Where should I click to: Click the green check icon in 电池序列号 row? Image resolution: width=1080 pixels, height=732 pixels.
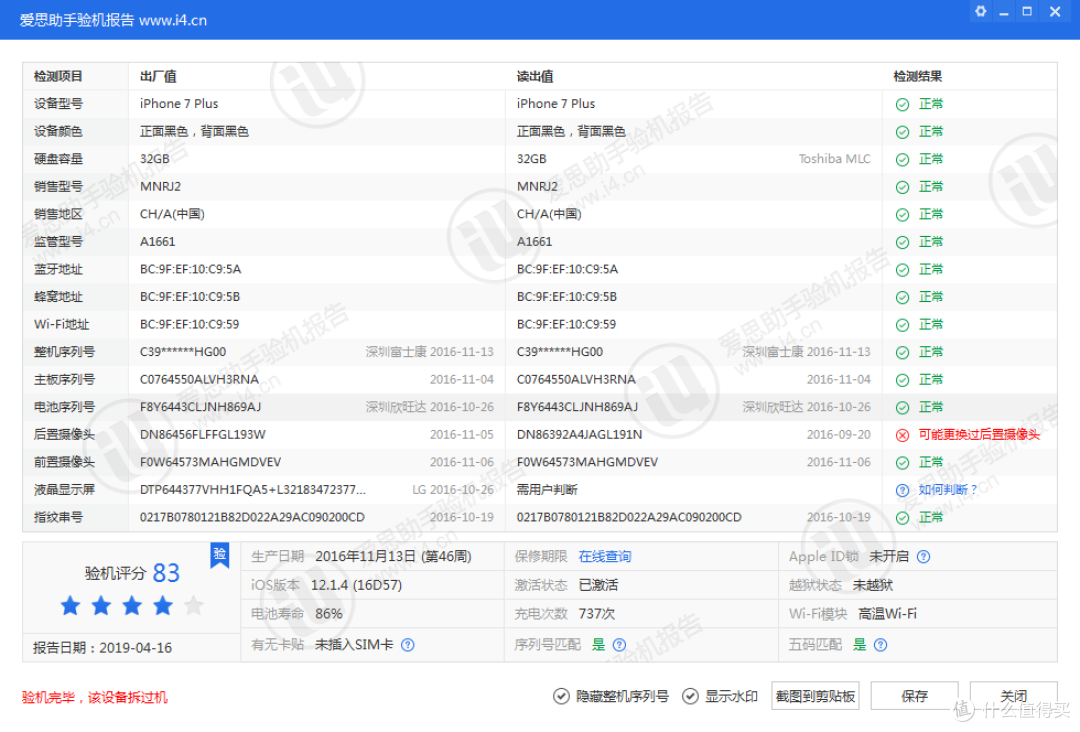pos(902,408)
